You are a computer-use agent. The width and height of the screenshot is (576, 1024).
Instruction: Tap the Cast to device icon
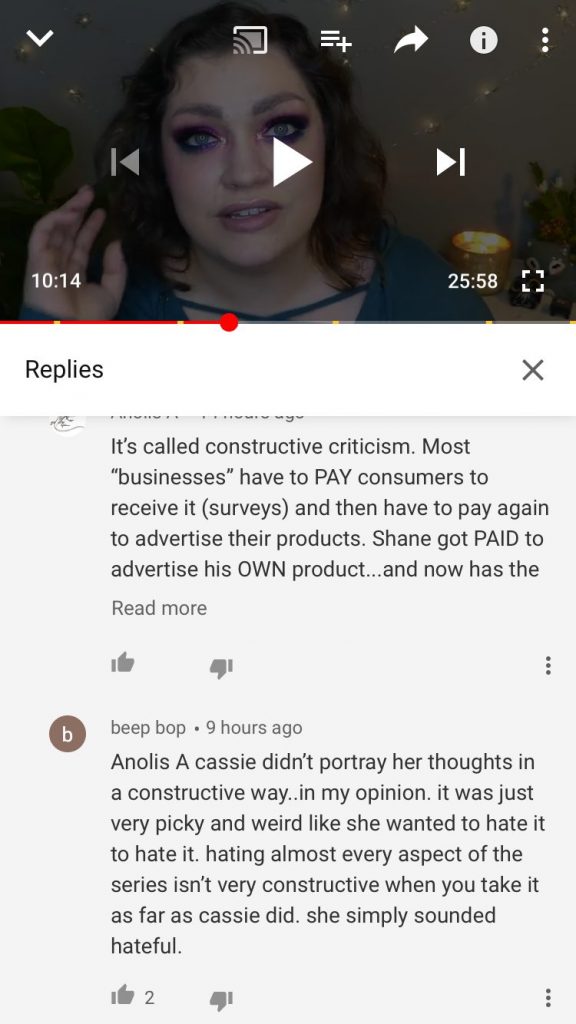250,40
